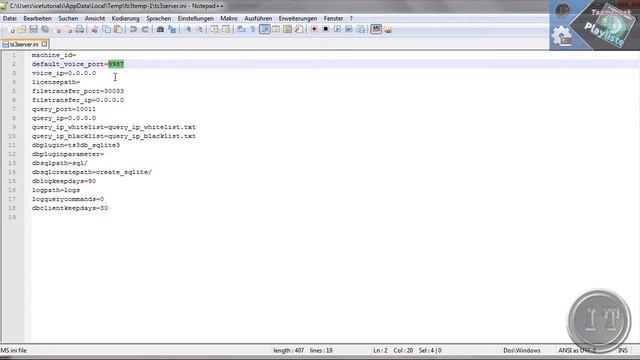Image resolution: width=640 pixels, height=360 pixels.
Task: Click the ABC spell check icon
Action: pyautogui.click(x=376, y=29)
